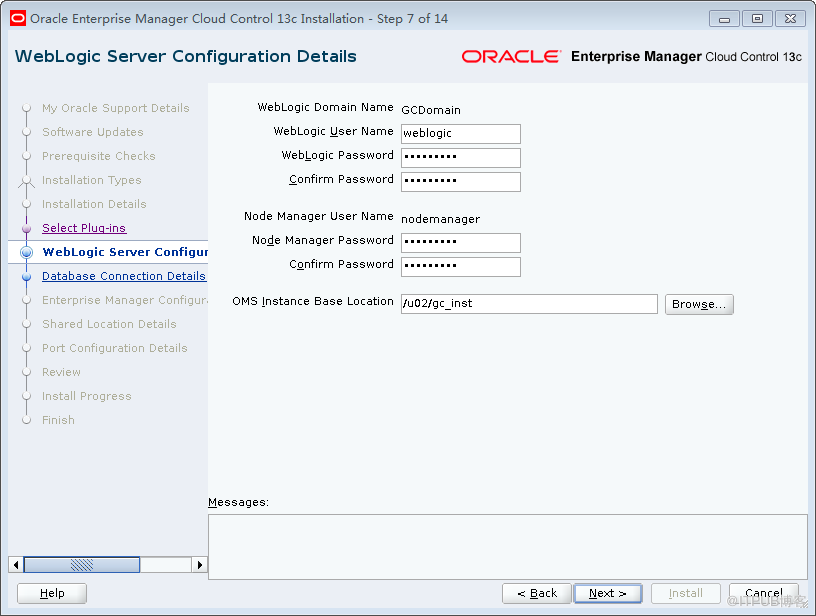Focus the WebLogic User Name field
The width and height of the screenshot is (816, 616).
pyautogui.click(x=461, y=134)
